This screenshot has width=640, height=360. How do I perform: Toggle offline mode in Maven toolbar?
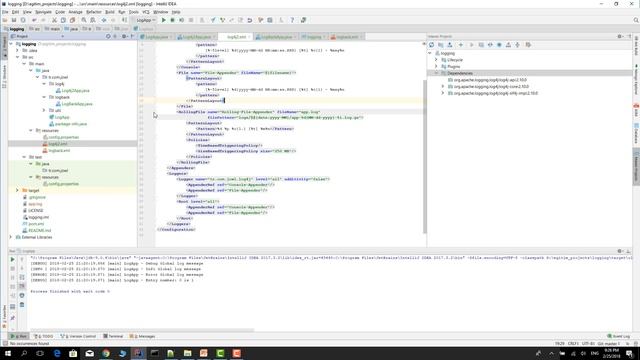pos(490,45)
